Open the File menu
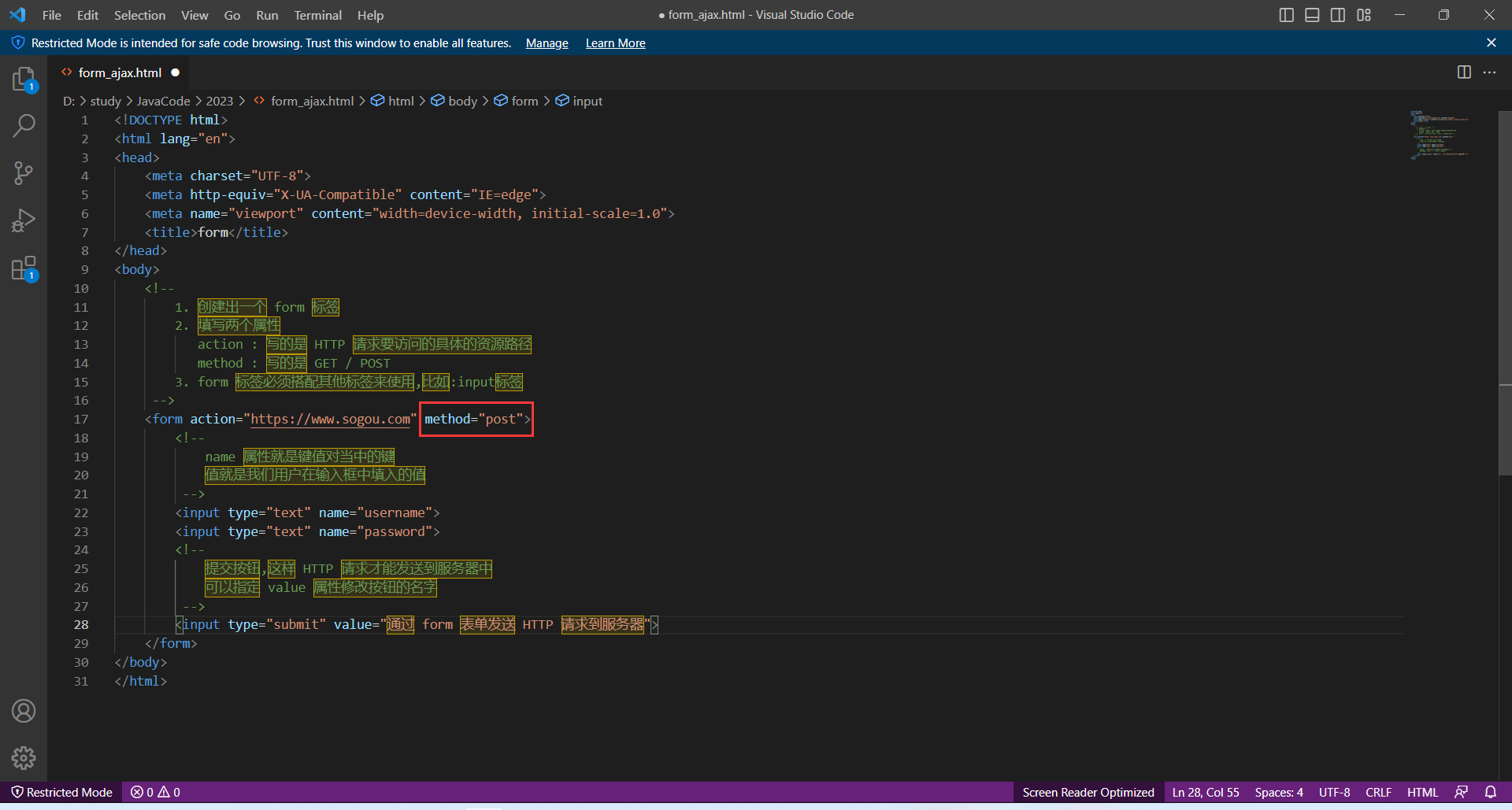Screen dimensions: 1512x810 [52, 15]
